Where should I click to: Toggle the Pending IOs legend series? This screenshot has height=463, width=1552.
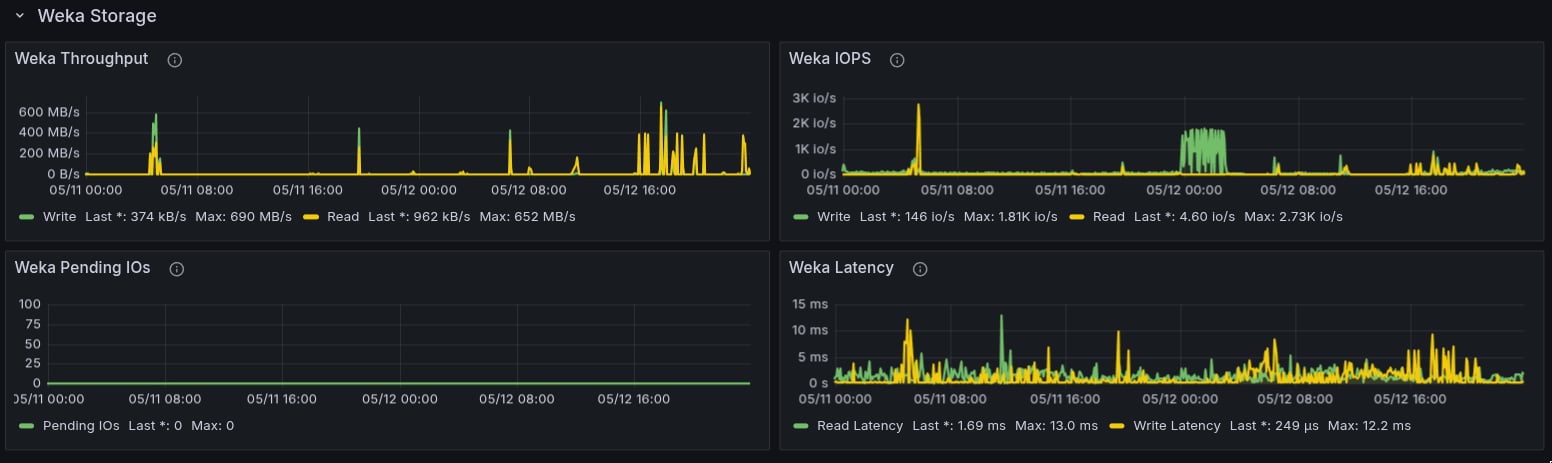click(x=81, y=426)
